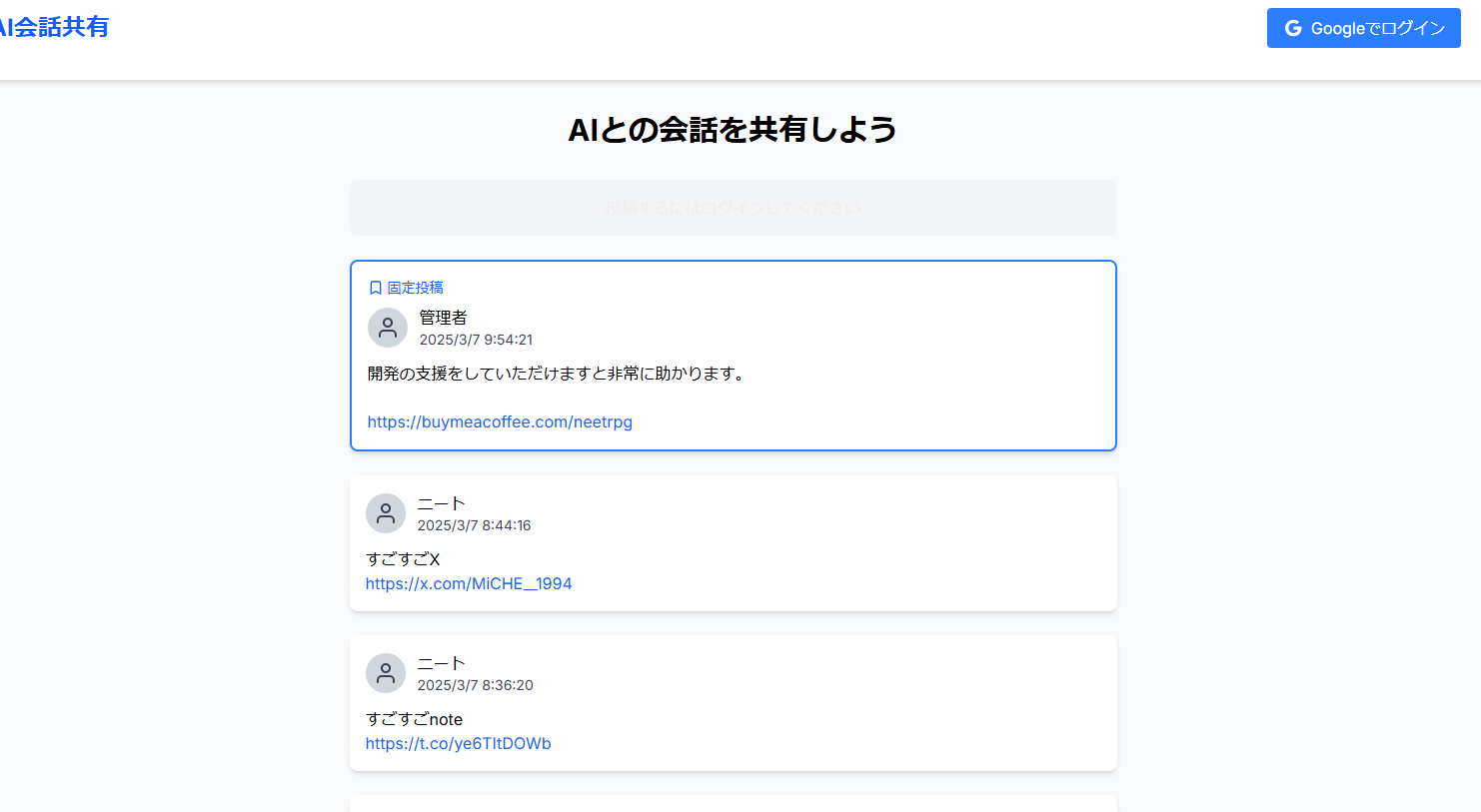This screenshot has height=812, width=1481.
Task: Click avatar icon of the すごすごX post
Action: click(x=386, y=513)
